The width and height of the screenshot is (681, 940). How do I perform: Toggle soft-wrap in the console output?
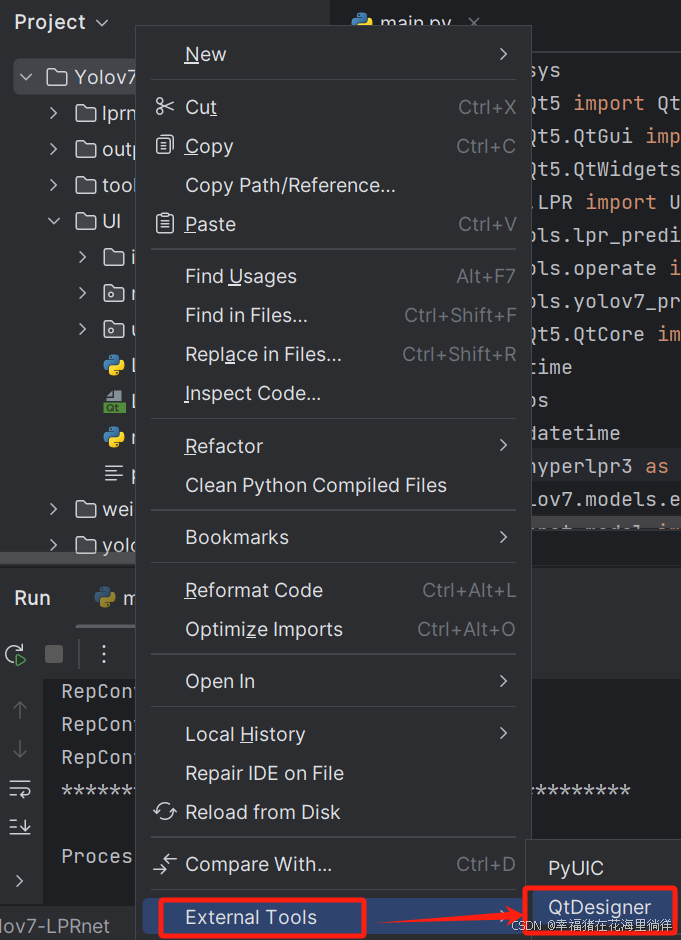coord(20,789)
